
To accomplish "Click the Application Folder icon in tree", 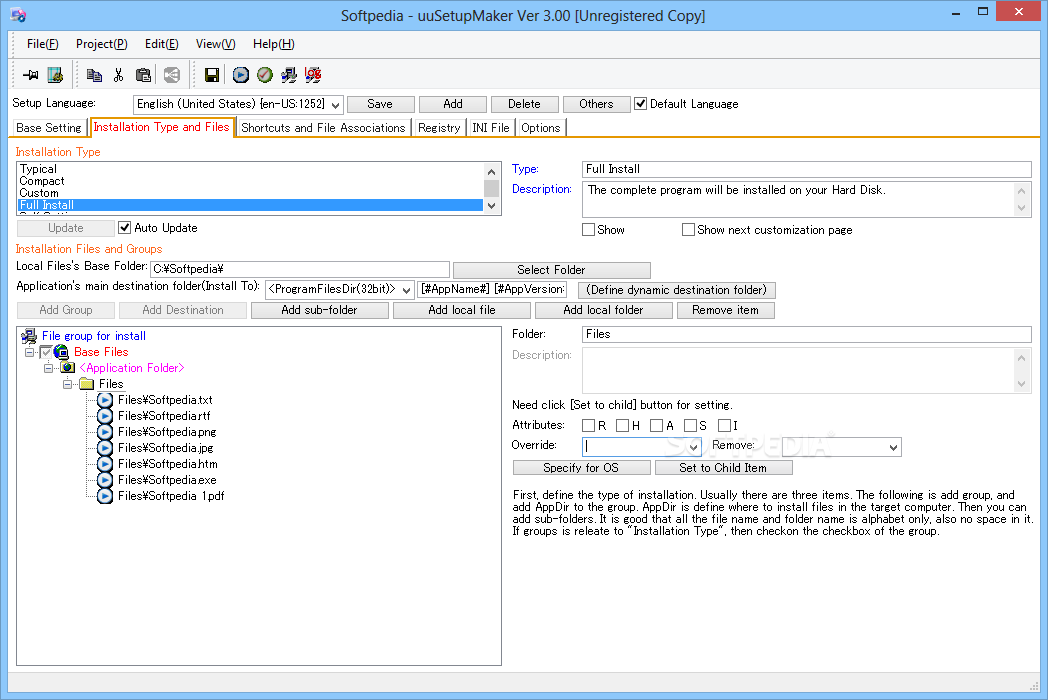I will coord(68,368).
